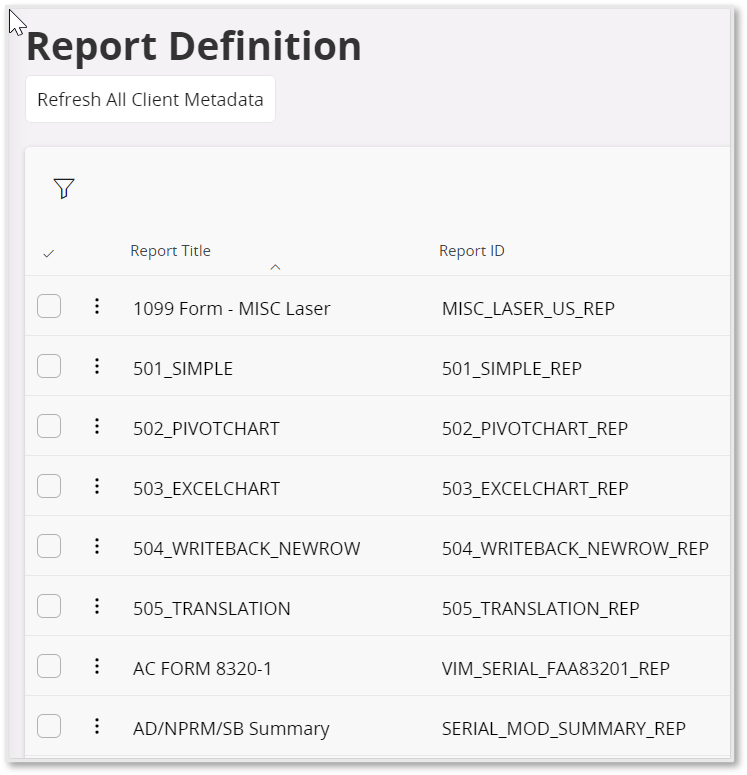Select the VIM_SERIAL_FAA83201_REP report ID cell
Screen dimensions: 747x775
pyautogui.click(x=556, y=669)
